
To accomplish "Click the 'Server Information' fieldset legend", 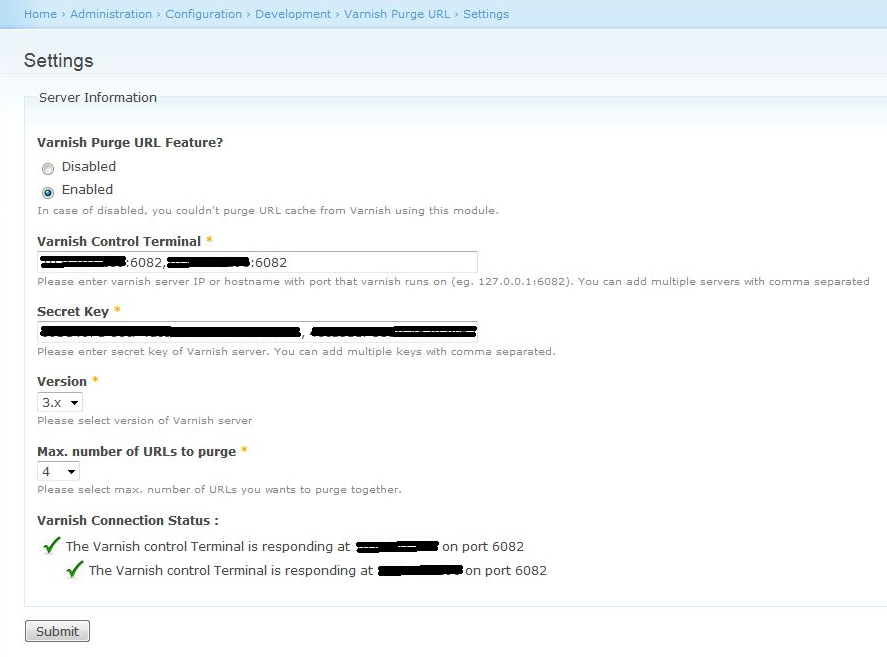I will [x=98, y=98].
